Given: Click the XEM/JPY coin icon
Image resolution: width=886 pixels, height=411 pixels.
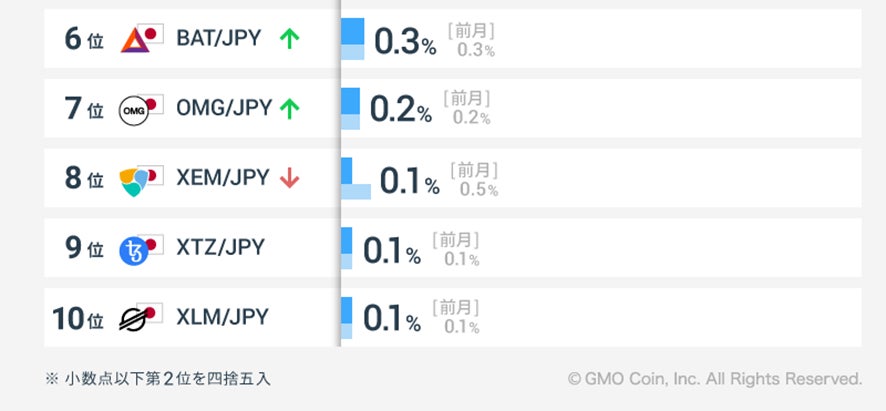Looking at the screenshot, I should point(140,180).
